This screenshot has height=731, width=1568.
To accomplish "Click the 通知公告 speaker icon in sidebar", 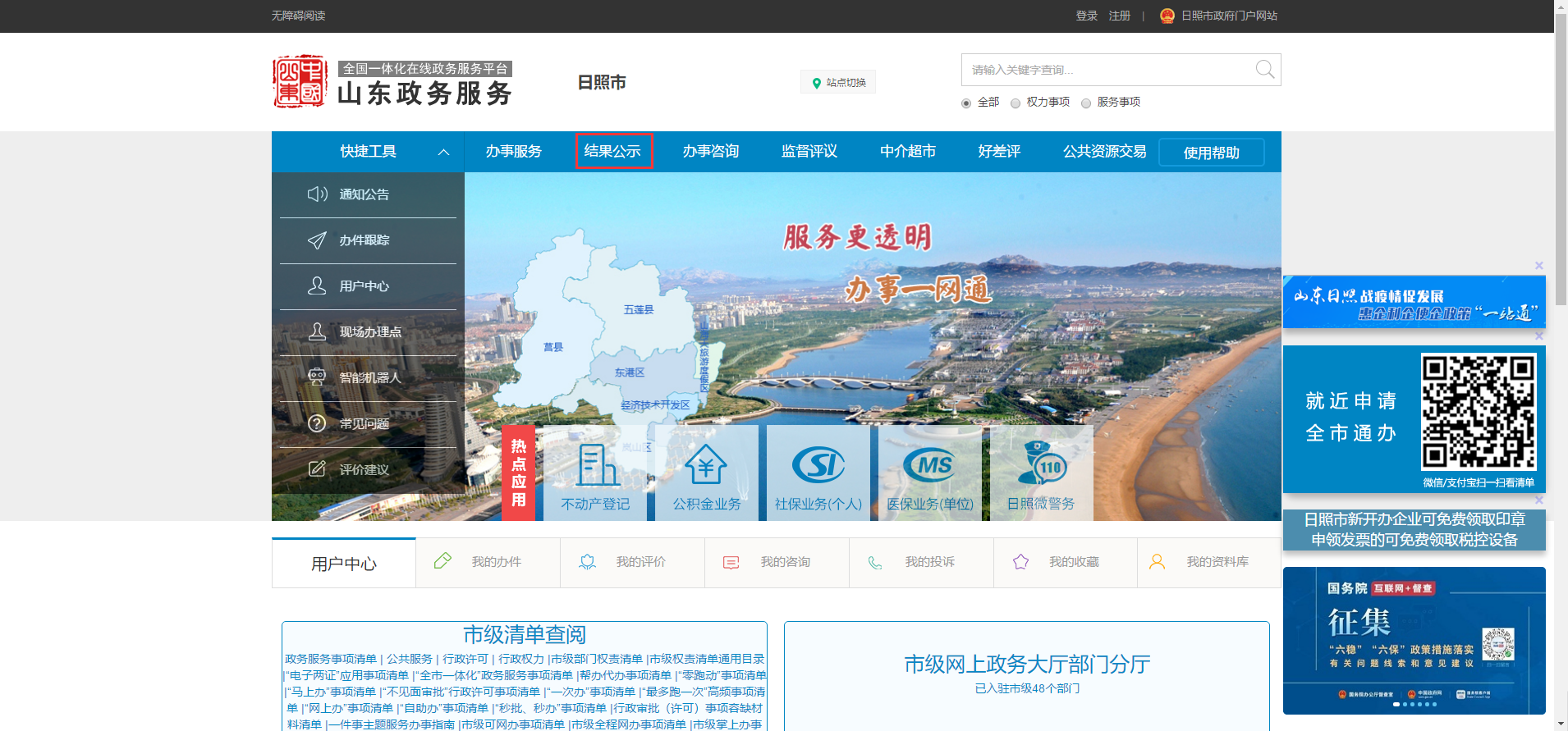I will click(317, 194).
